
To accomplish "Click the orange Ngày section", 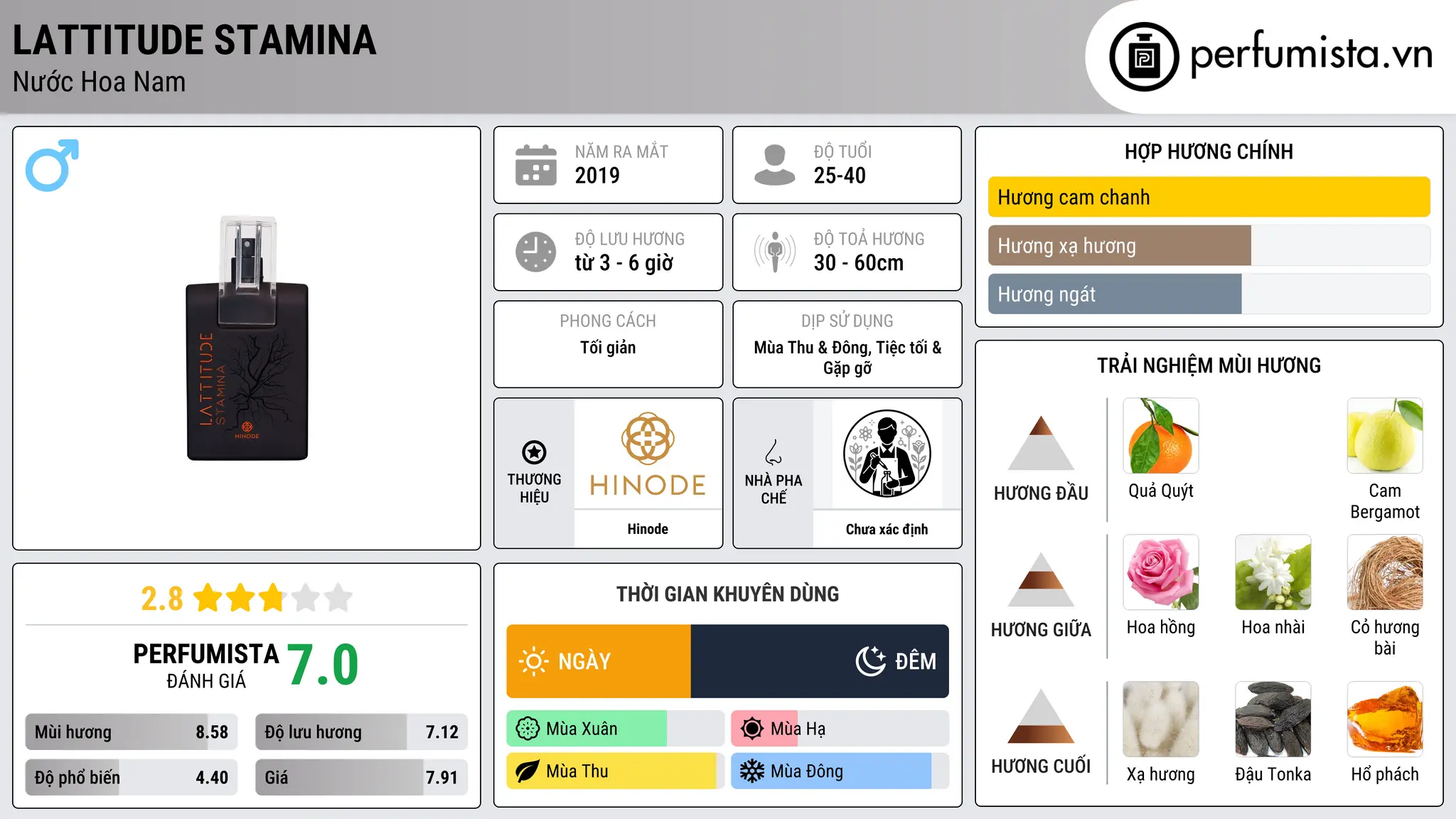I will [599, 661].
